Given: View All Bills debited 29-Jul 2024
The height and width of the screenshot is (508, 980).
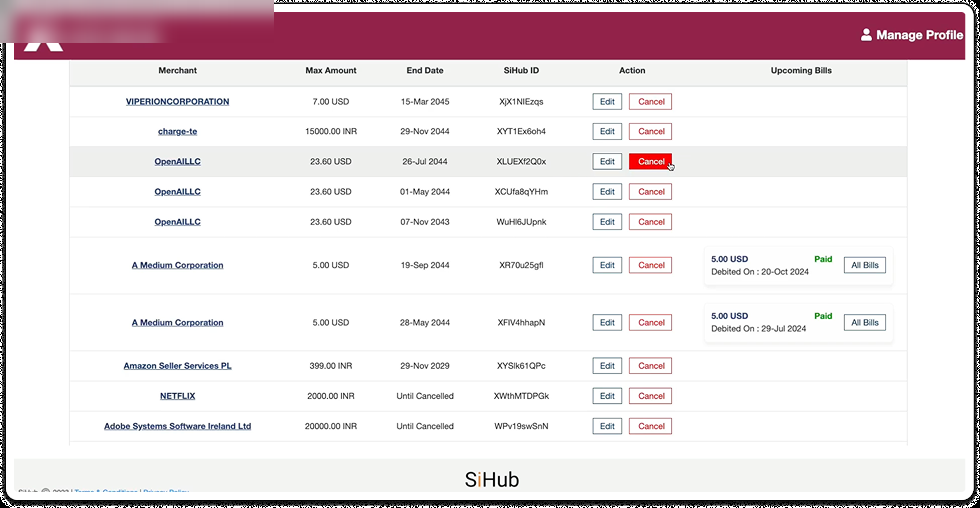Looking at the screenshot, I should [x=865, y=322].
